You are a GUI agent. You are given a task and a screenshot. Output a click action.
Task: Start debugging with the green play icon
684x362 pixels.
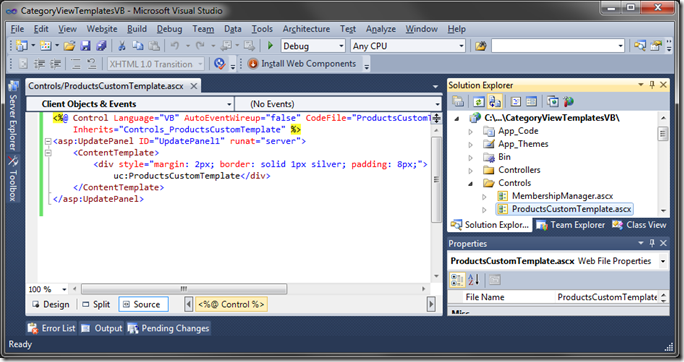[270, 46]
